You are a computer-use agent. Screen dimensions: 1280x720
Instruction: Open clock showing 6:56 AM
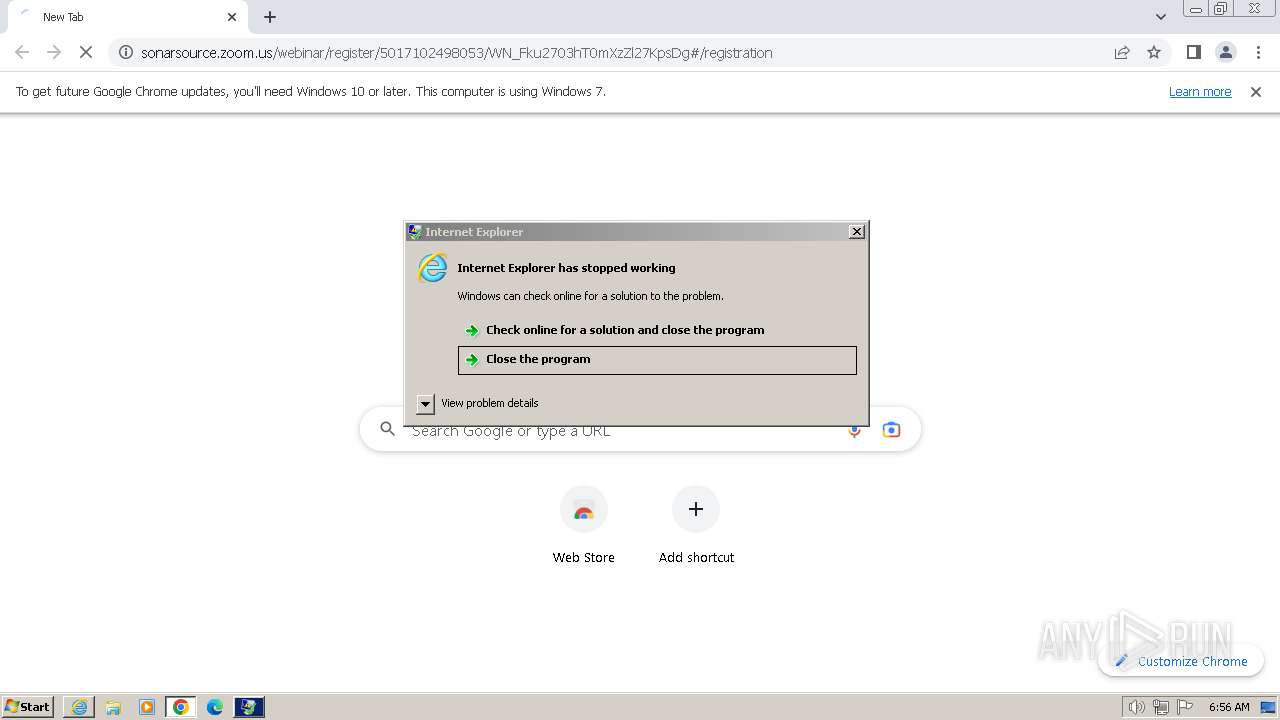pos(1229,707)
